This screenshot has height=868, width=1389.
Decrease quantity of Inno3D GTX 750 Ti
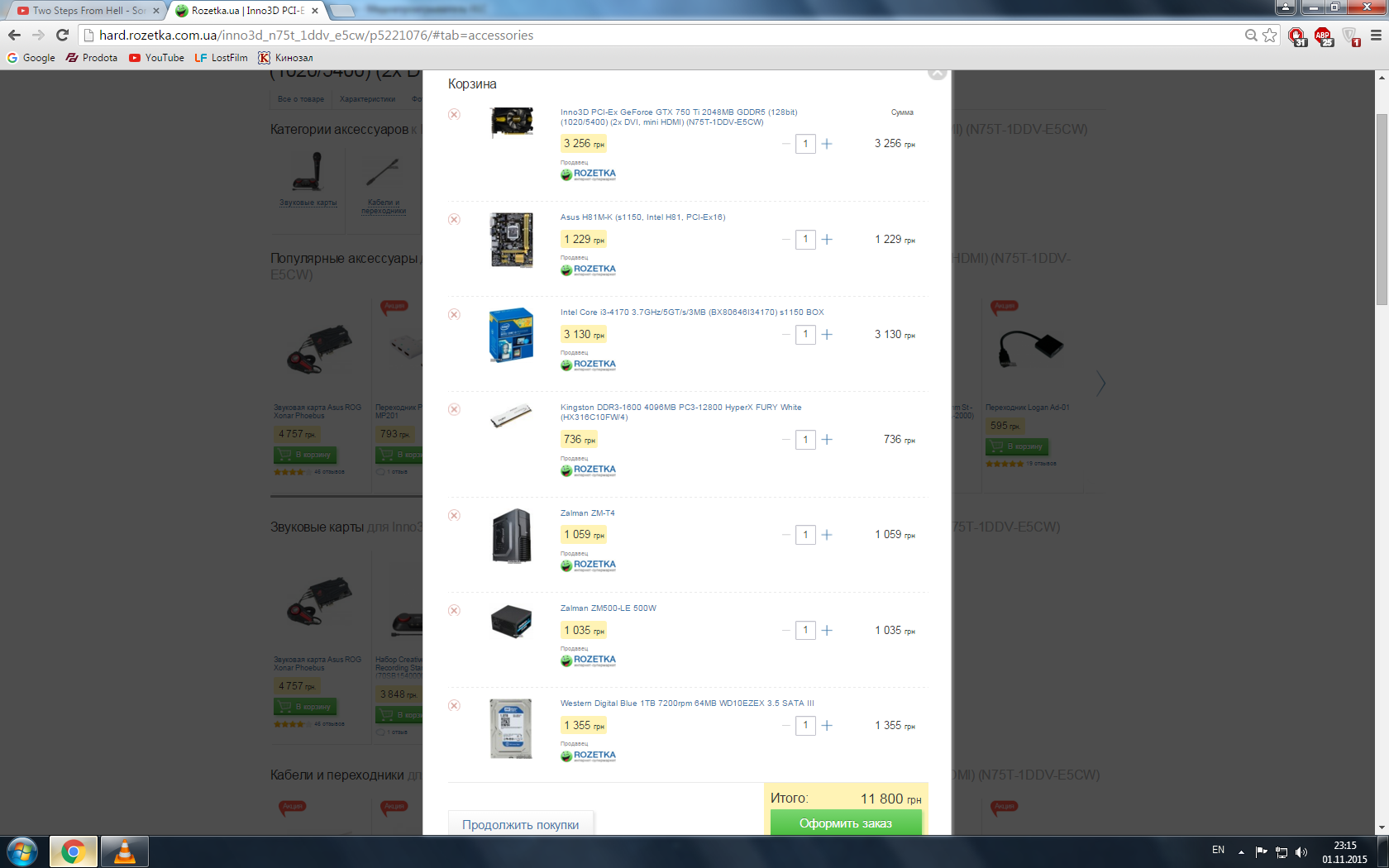point(785,144)
